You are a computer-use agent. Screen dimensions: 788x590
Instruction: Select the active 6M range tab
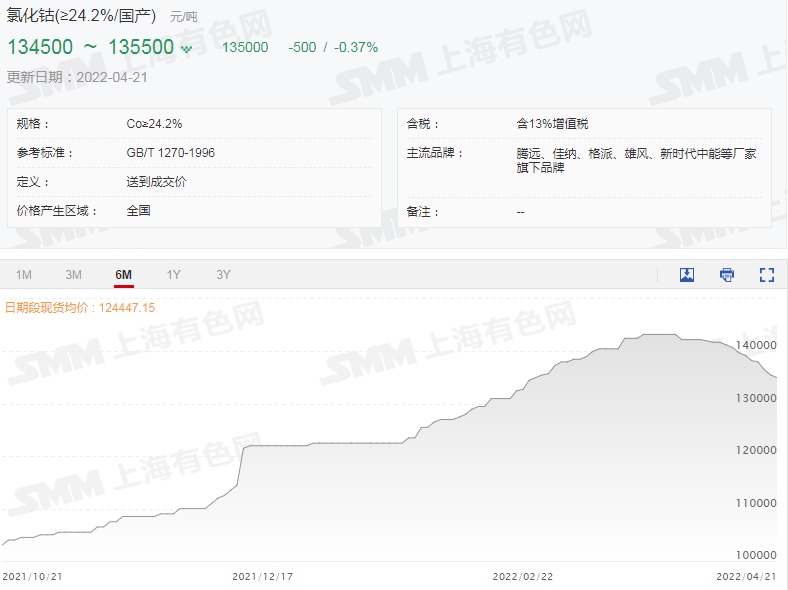point(124,275)
